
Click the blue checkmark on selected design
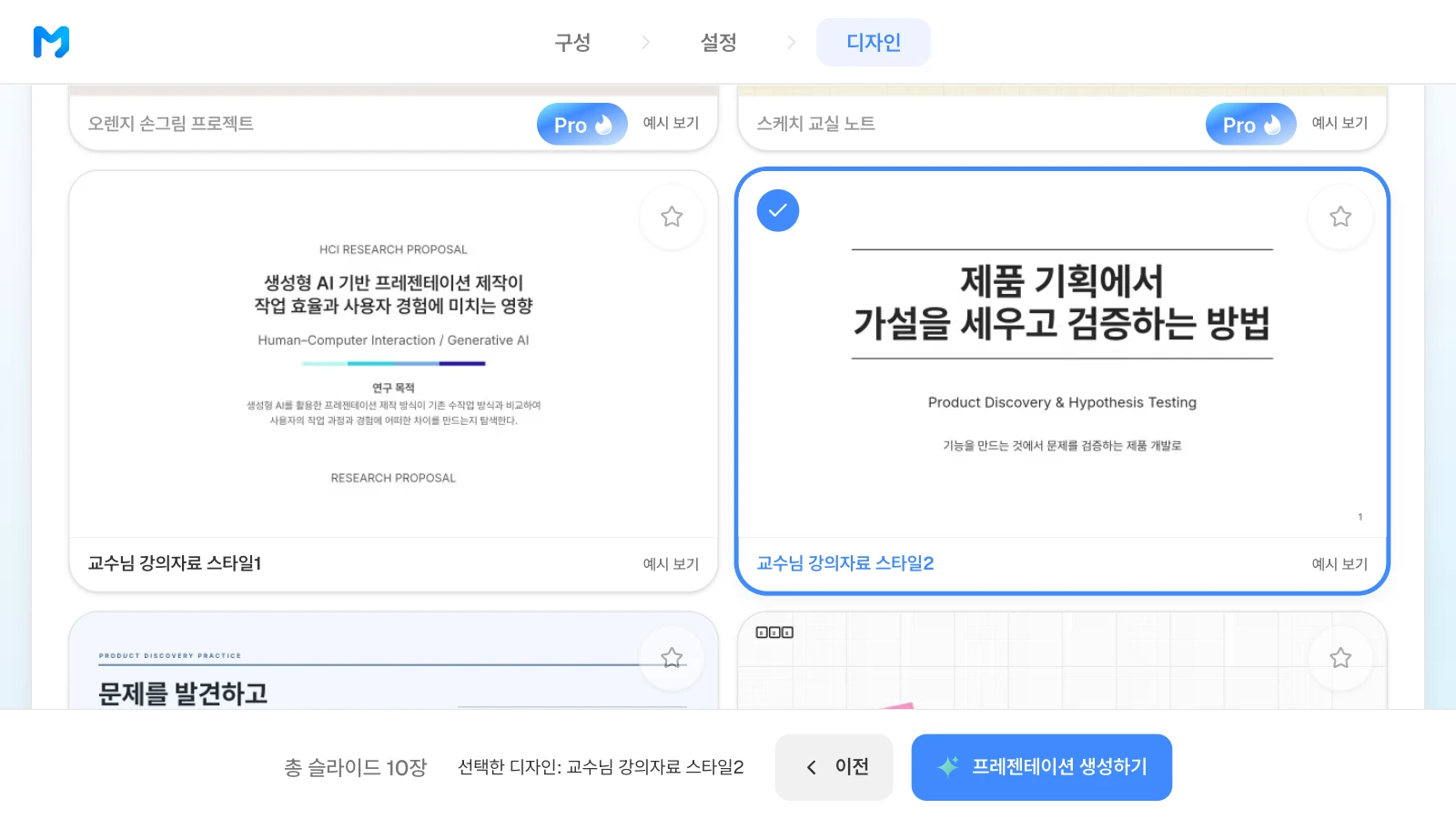pos(778,210)
